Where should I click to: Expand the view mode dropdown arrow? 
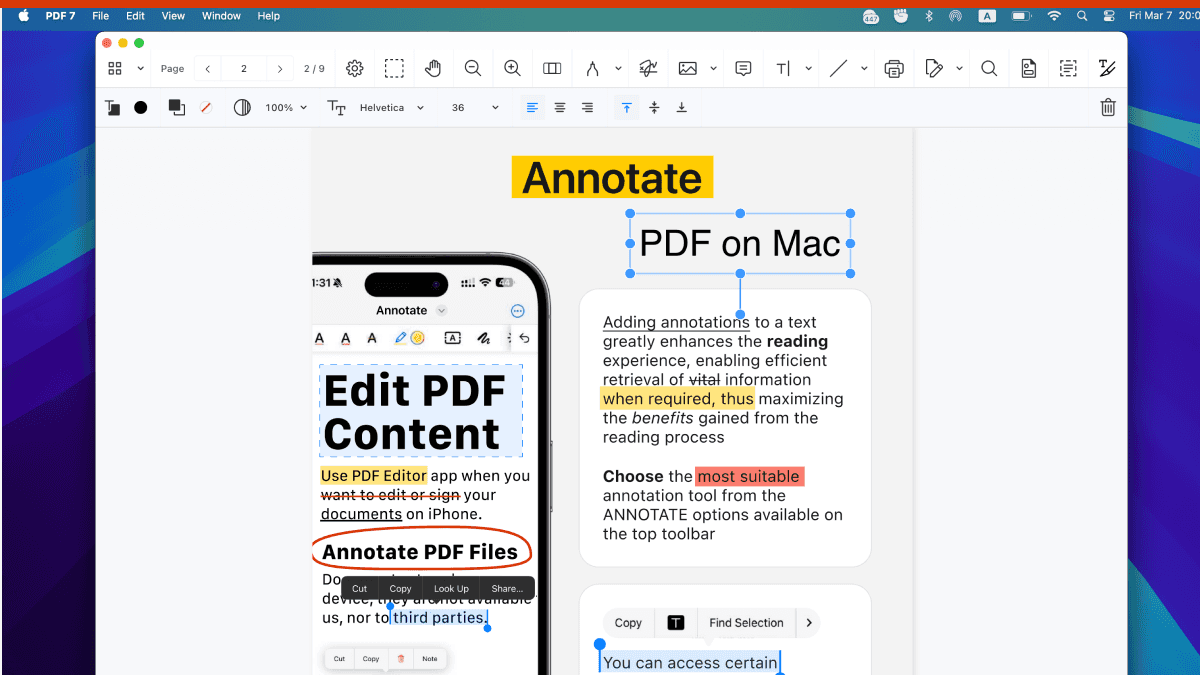coord(140,68)
